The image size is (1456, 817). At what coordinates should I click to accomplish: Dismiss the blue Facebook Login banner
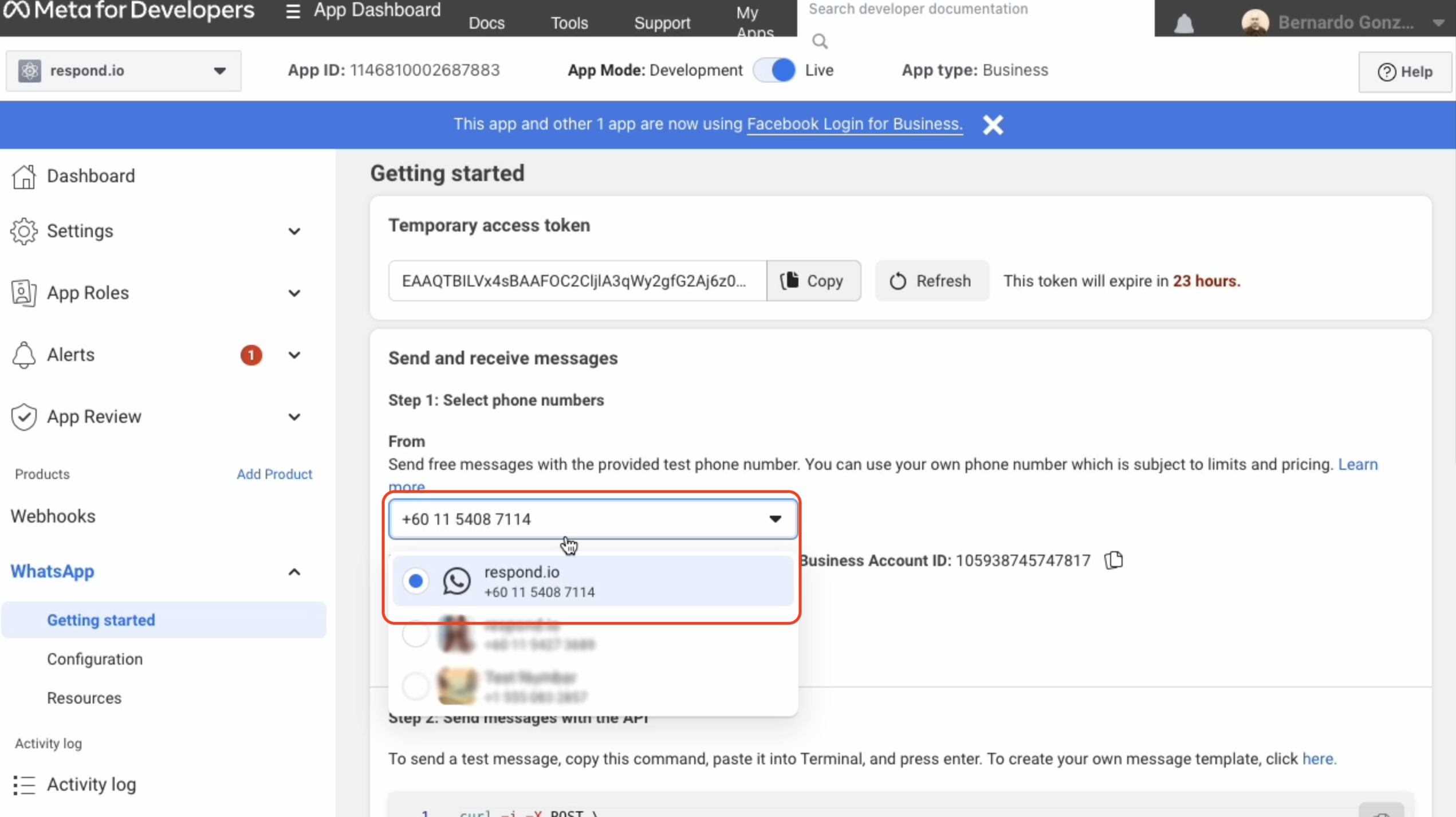point(993,124)
